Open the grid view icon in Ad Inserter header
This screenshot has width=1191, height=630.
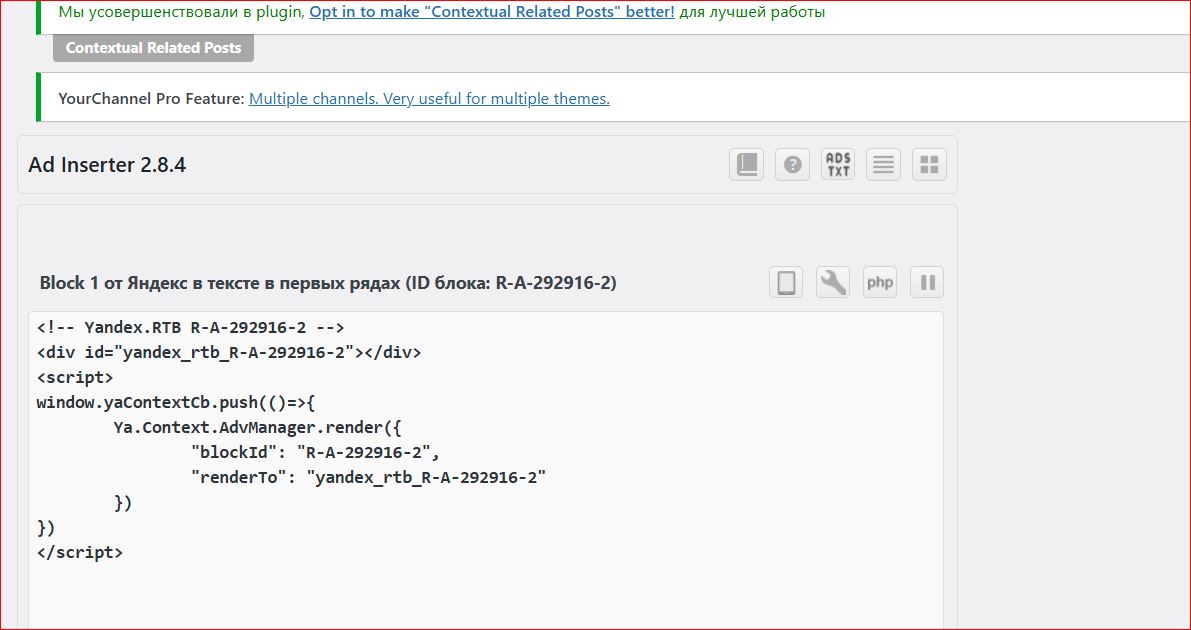click(929, 164)
